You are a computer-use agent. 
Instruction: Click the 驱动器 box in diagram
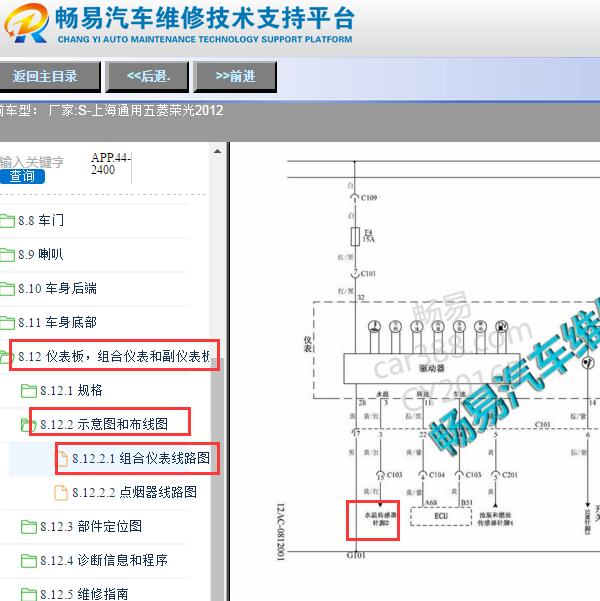point(432,369)
